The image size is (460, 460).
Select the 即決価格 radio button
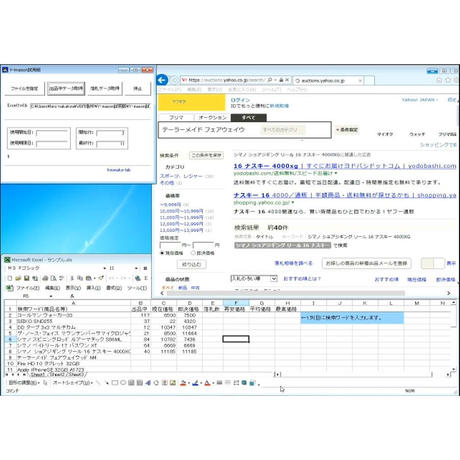[x=193, y=253]
